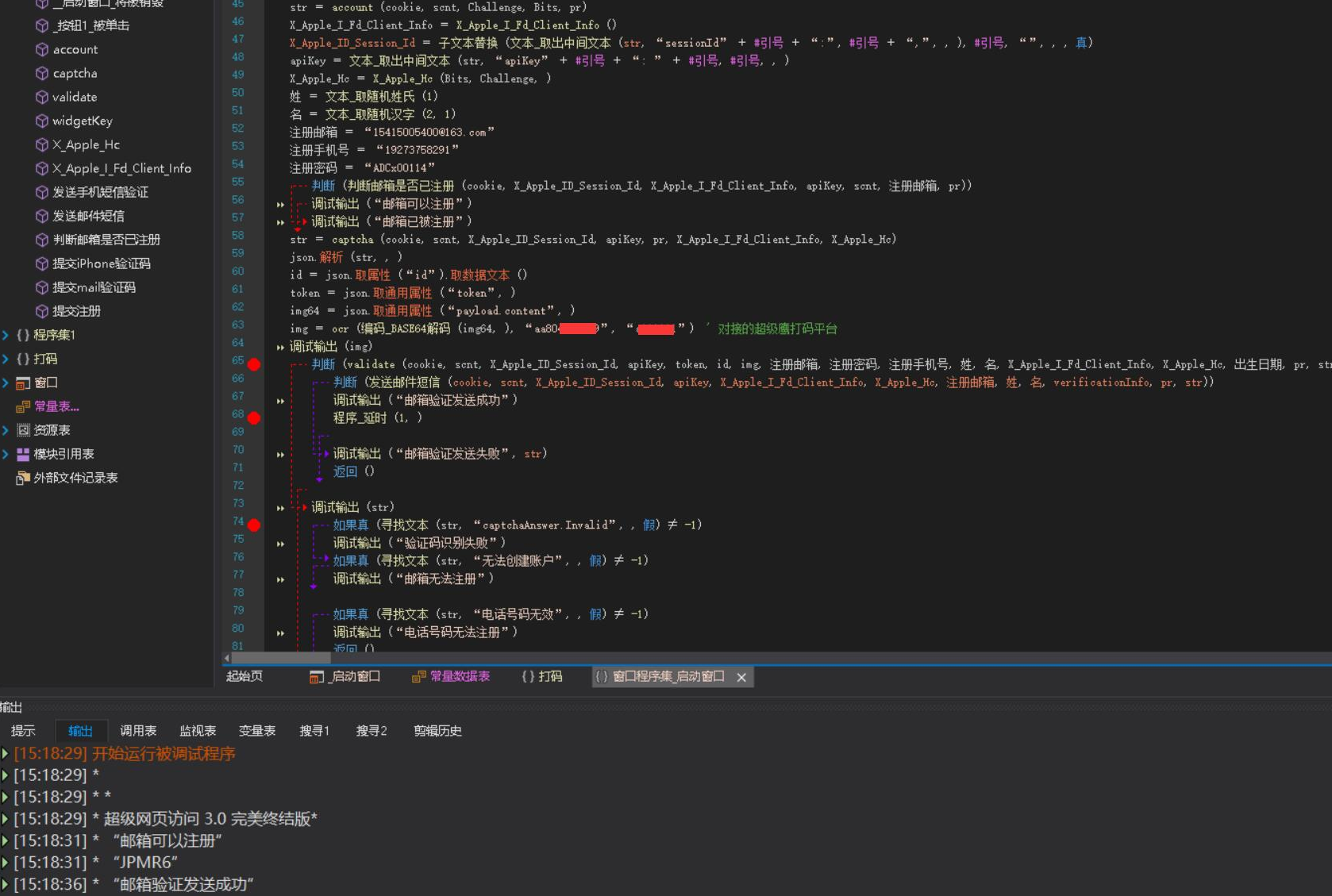Expand the 窗口 tree node
The width and height of the screenshot is (1332, 896).
click(6, 383)
